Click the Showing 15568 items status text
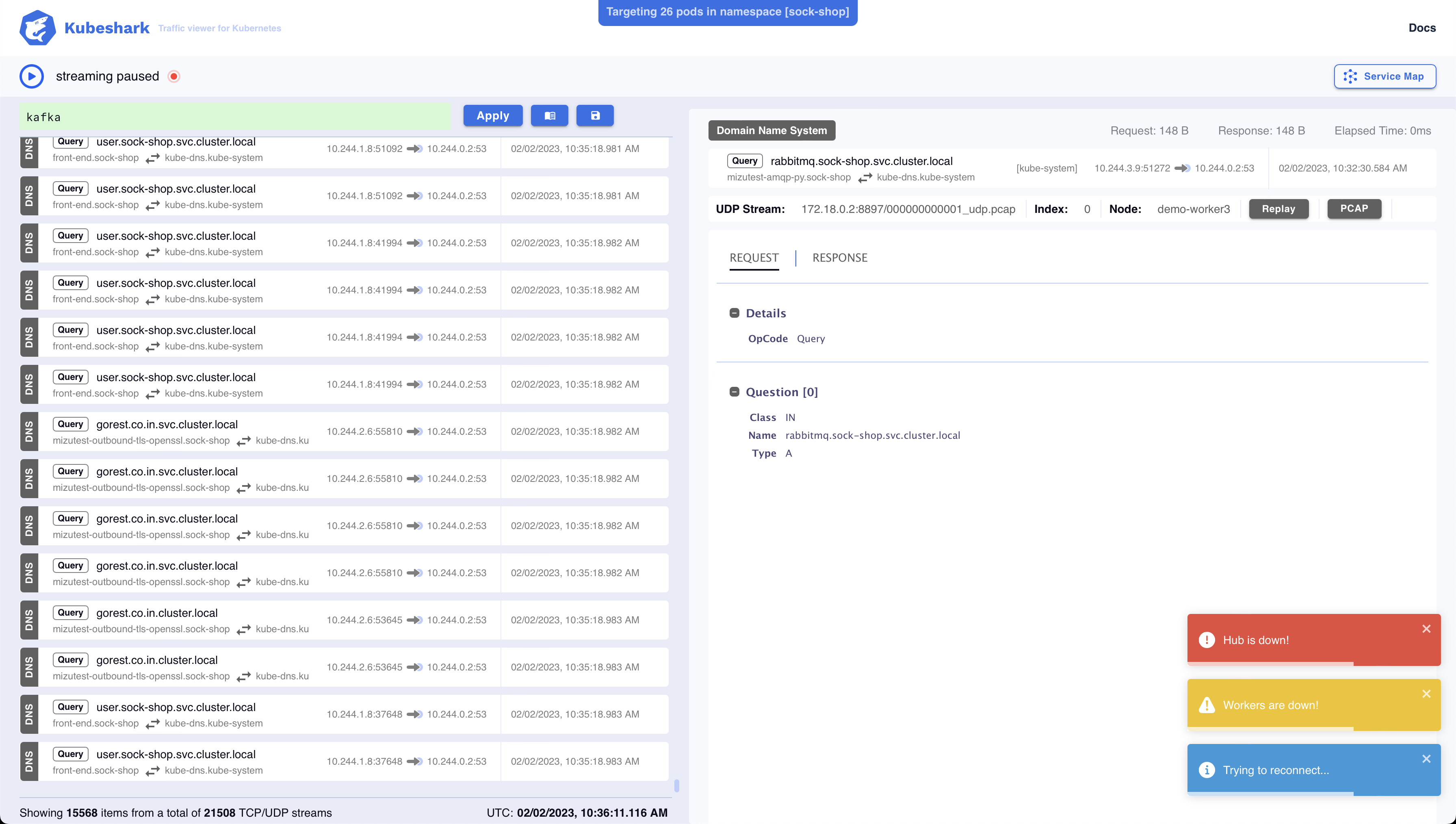Image resolution: width=1456 pixels, height=824 pixels. pos(176,813)
